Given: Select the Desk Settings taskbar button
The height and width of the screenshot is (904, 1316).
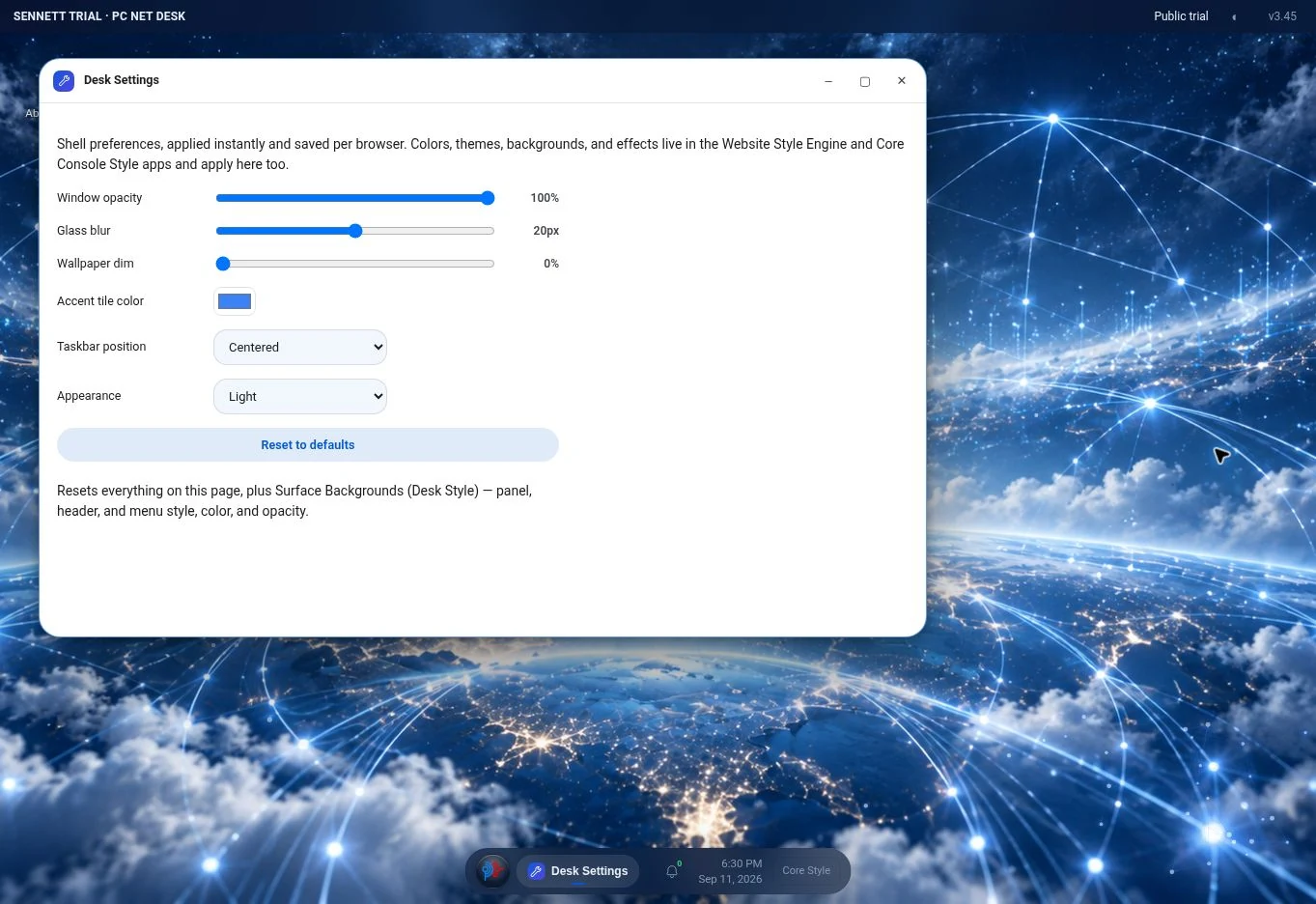Looking at the screenshot, I should (x=577, y=871).
